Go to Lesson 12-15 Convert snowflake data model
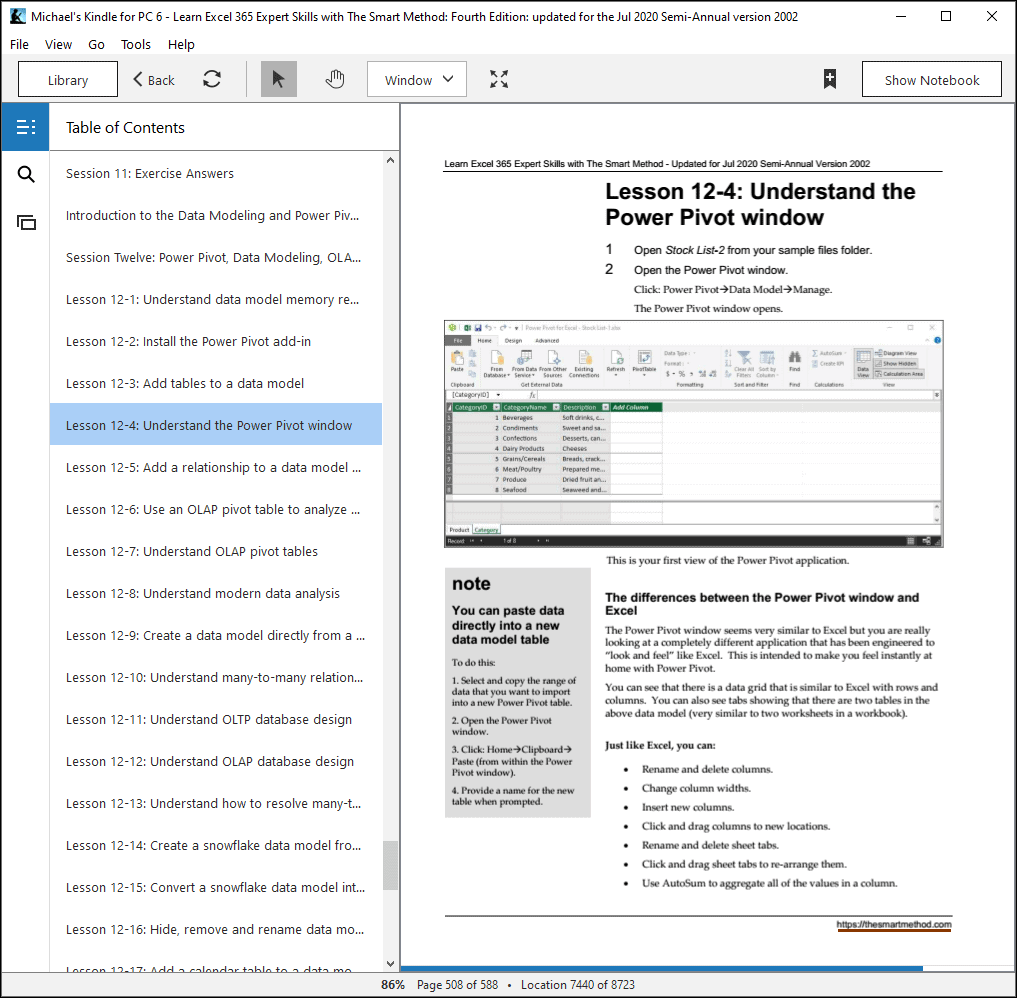Viewport: 1017px width, 998px height. 215,887
